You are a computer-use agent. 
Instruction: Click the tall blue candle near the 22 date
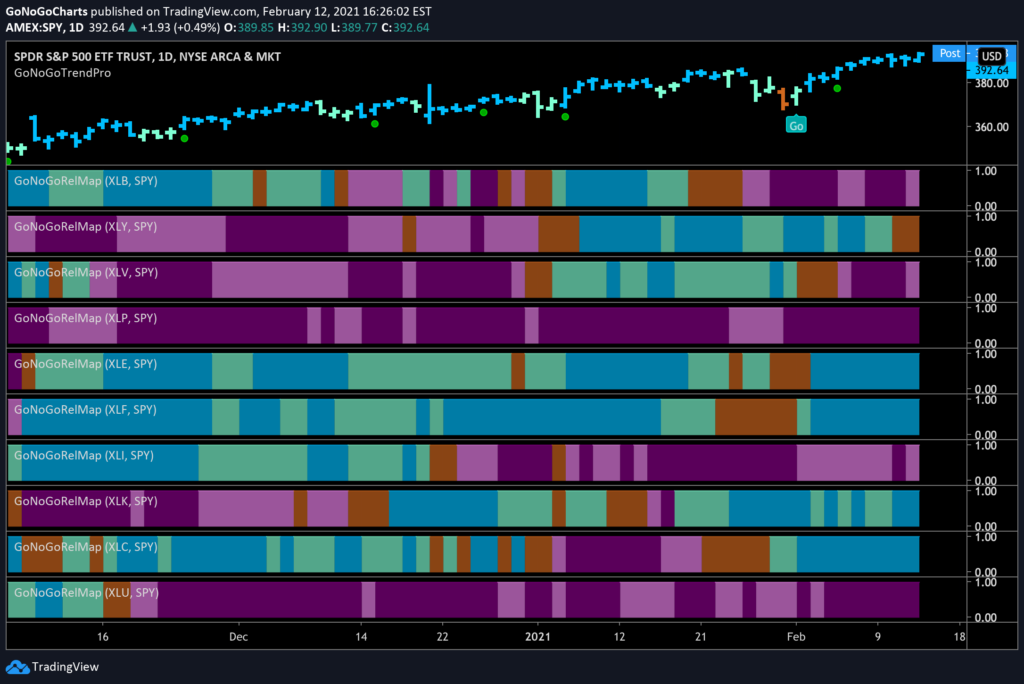pyautogui.click(x=429, y=103)
